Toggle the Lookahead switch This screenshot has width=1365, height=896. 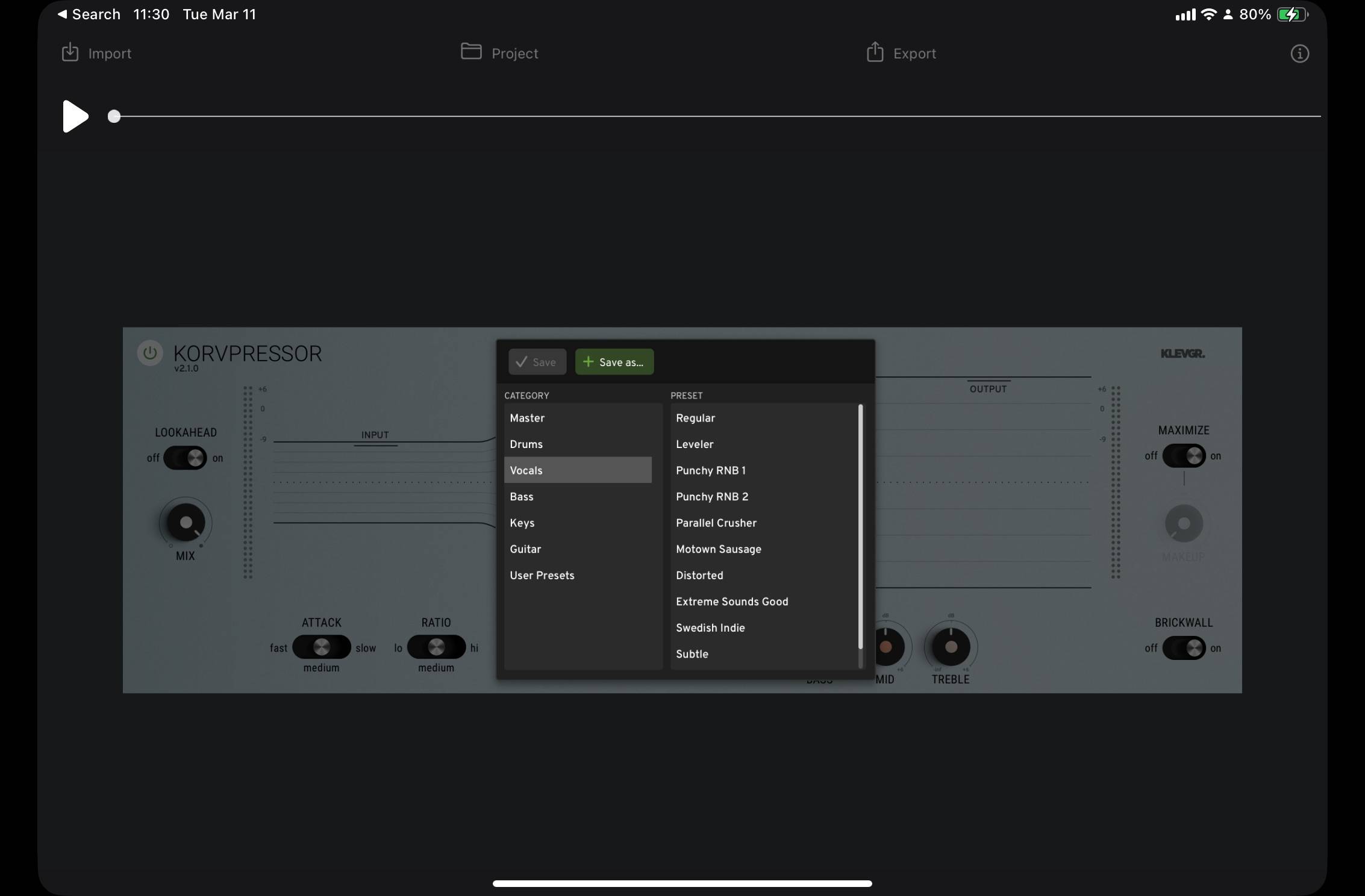[x=185, y=458]
